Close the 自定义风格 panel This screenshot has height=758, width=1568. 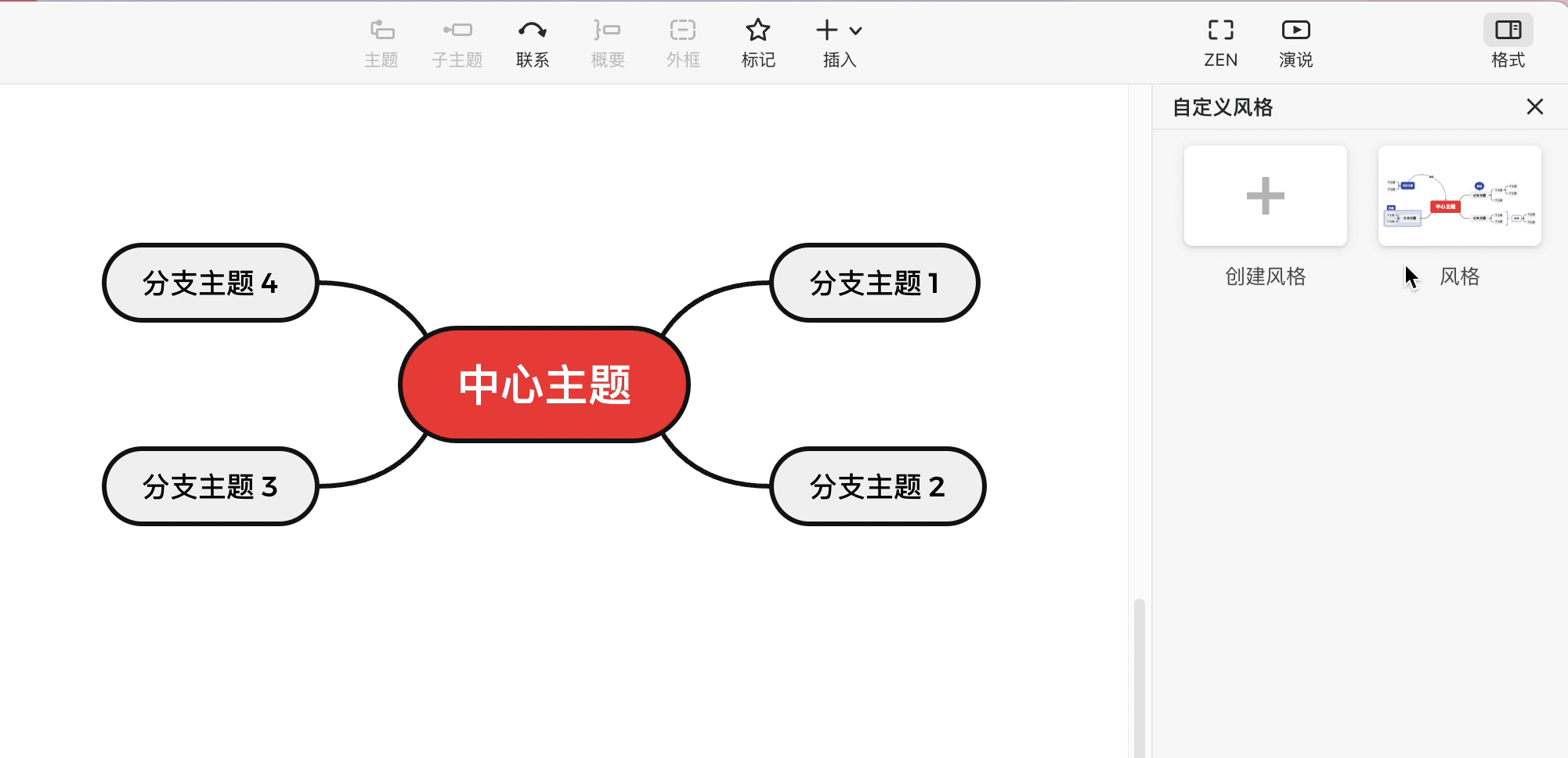[x=1534, y=107]
